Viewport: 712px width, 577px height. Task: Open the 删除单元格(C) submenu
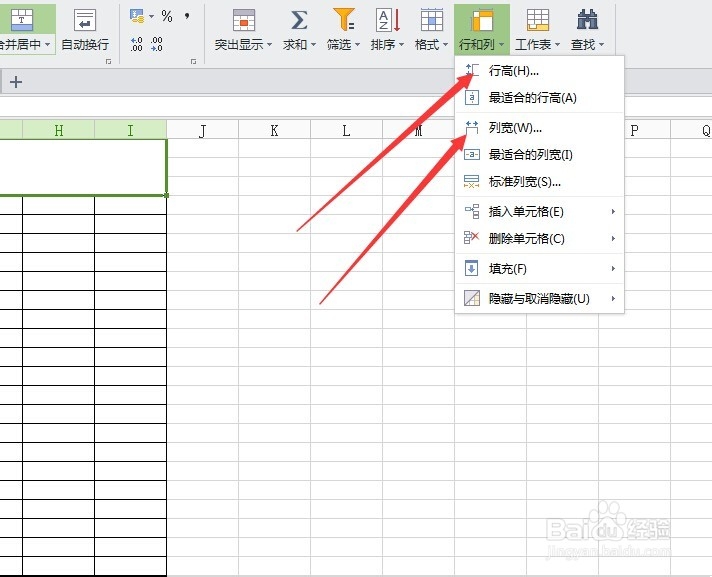coord(539,238)
